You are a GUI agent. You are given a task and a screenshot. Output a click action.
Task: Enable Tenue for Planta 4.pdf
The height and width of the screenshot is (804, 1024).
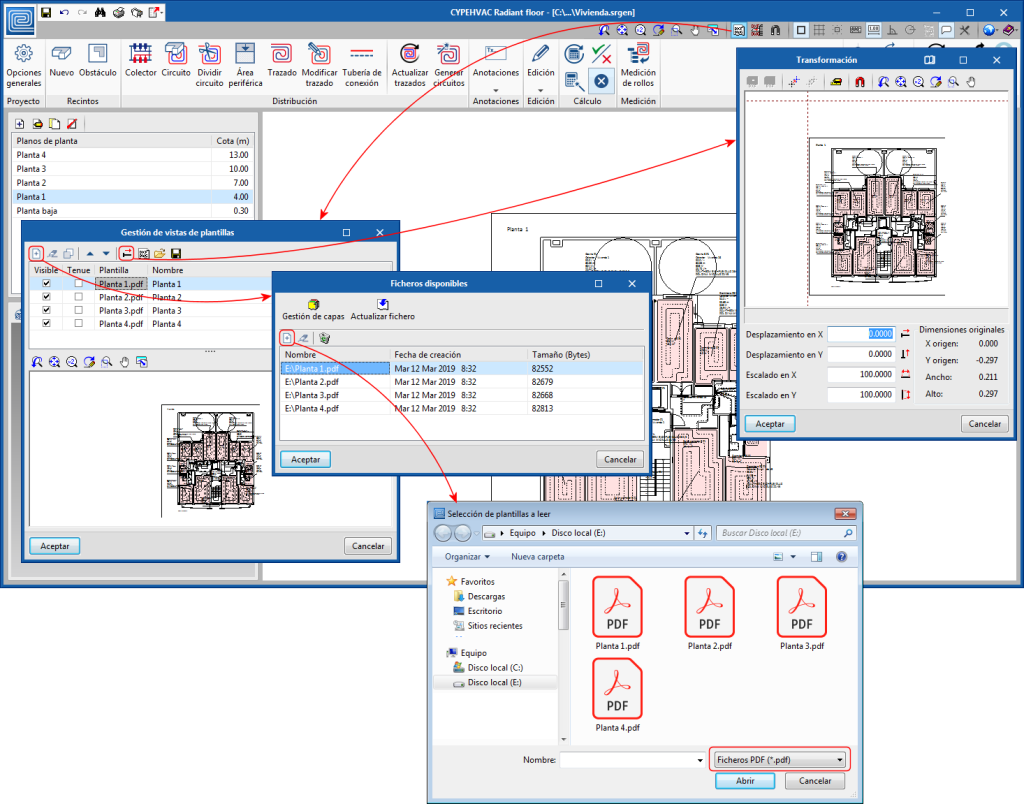[x=78, y=323]
